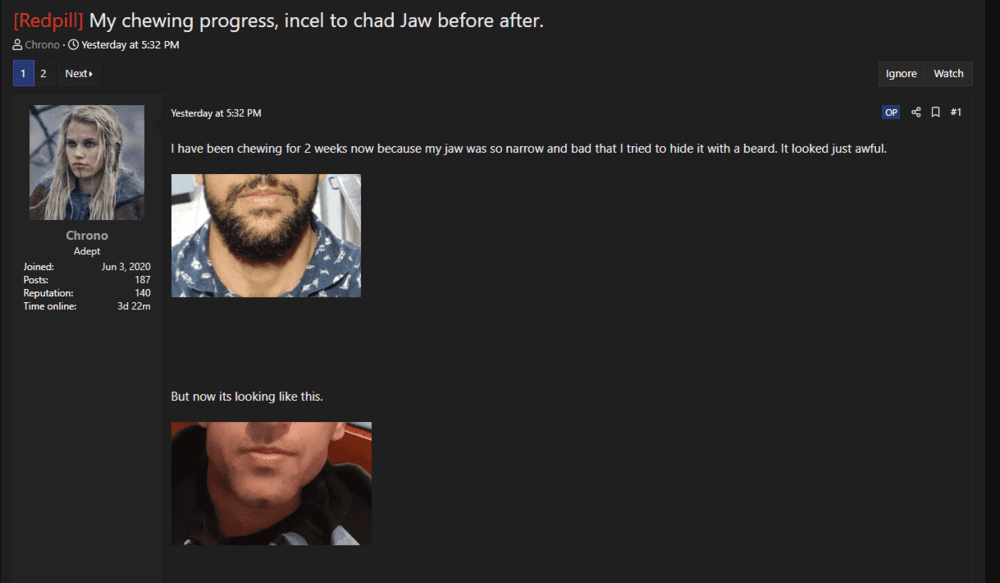Open the post number #1 permalink
1000x583 pixels.
coord(955,112)
